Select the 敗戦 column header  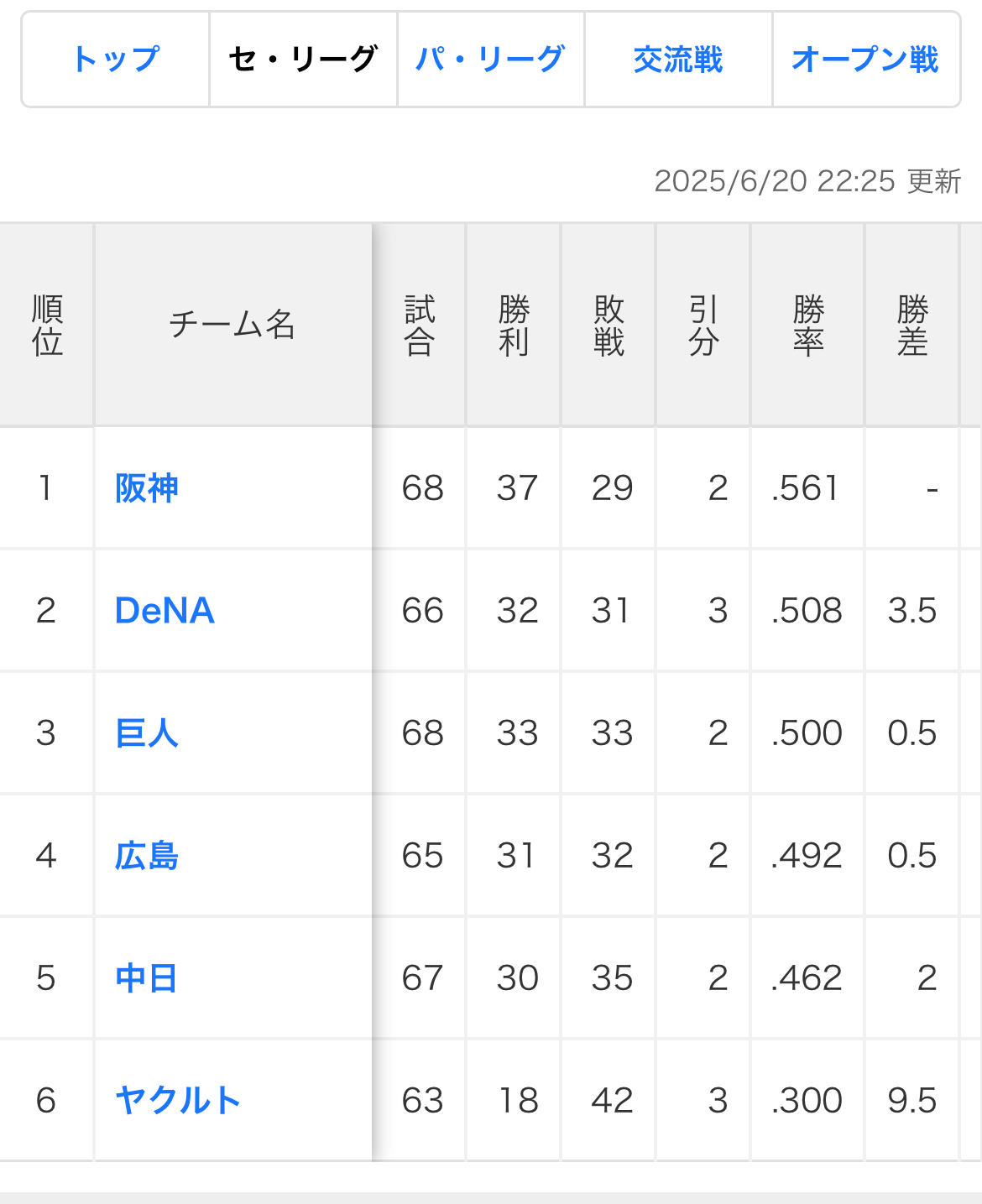pyautogui.click(x=609, y=326)
